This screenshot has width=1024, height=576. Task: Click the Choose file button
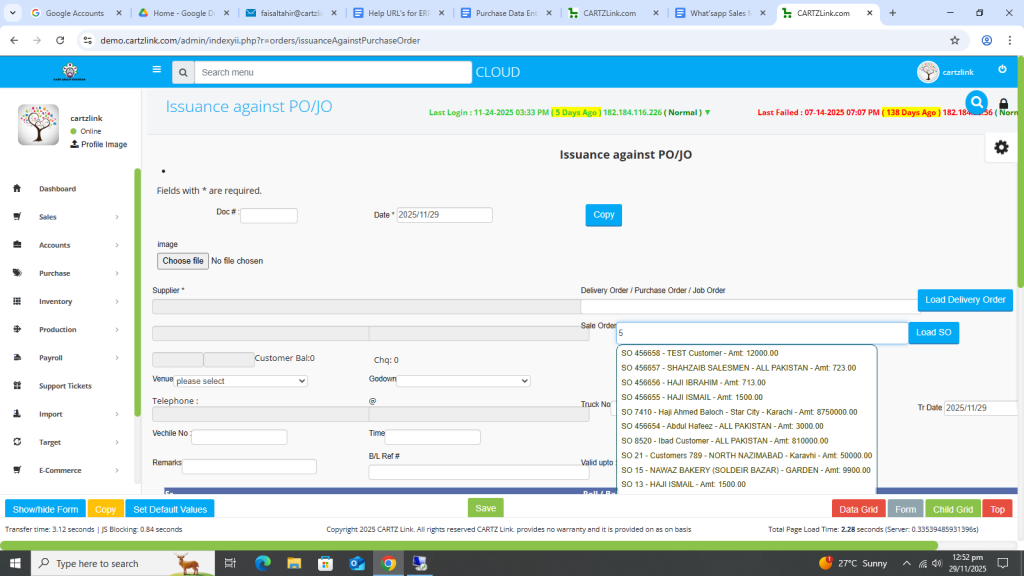point(183,261)
